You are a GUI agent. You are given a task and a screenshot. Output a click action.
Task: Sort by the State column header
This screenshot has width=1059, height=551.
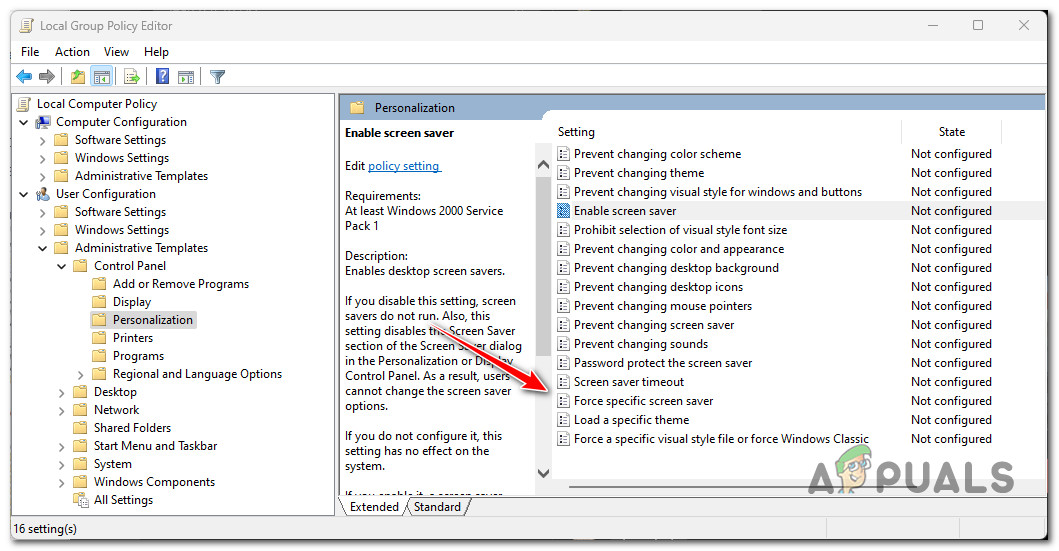click(x=952, y=132)
